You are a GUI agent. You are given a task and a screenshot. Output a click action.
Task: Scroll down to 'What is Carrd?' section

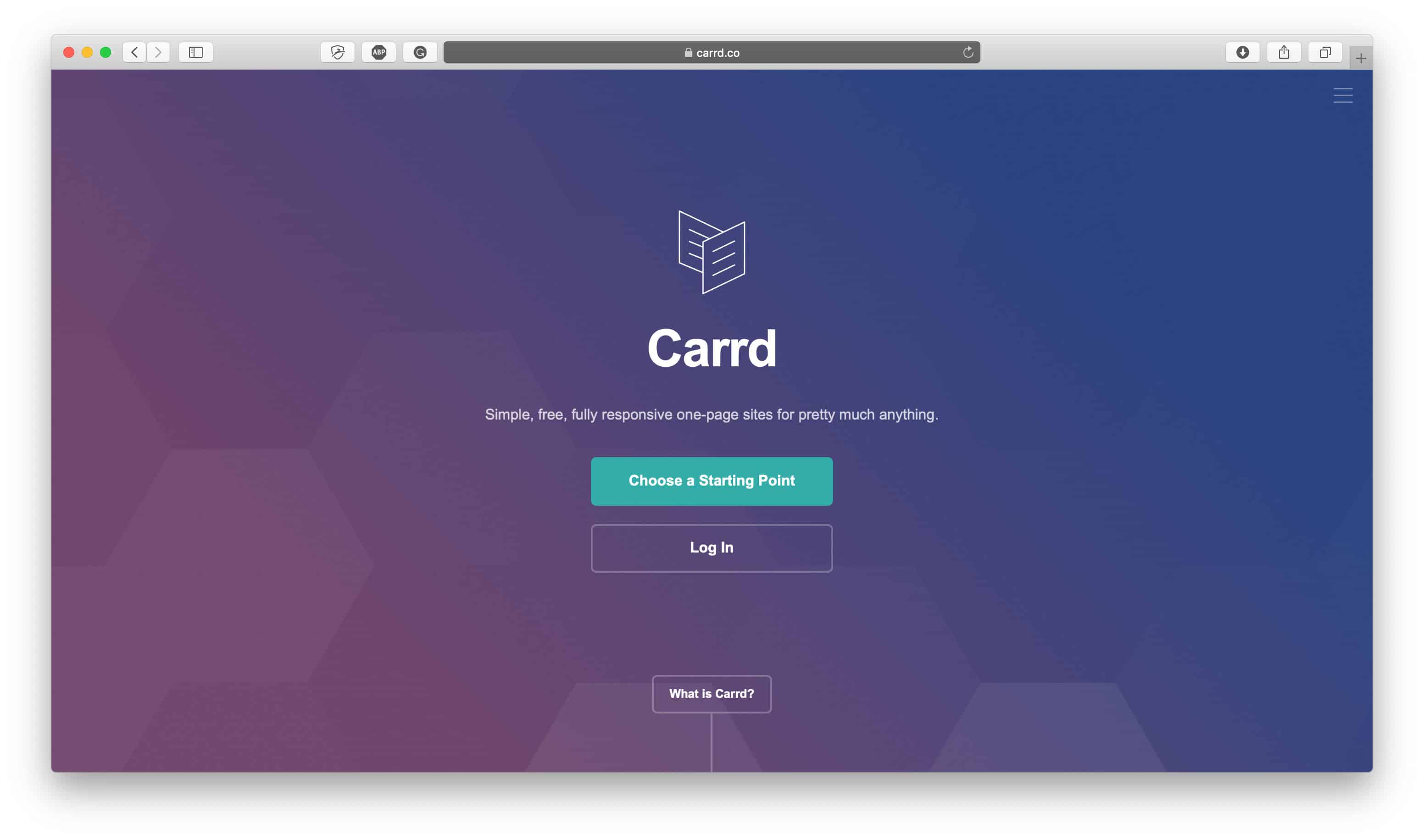point(711,693)
